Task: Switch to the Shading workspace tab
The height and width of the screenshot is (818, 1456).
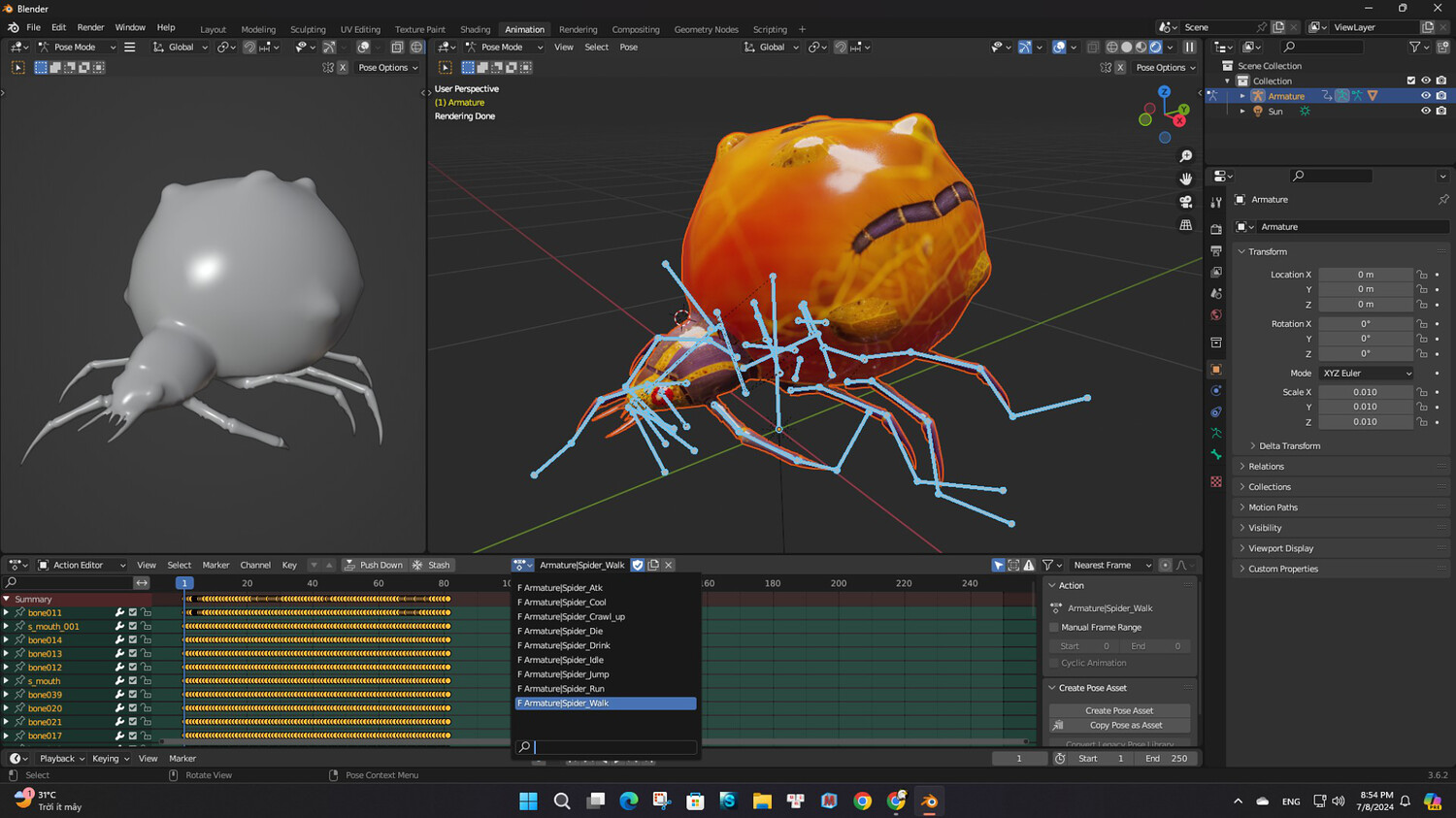Action: pyautogui.click(x=475, y=29)
